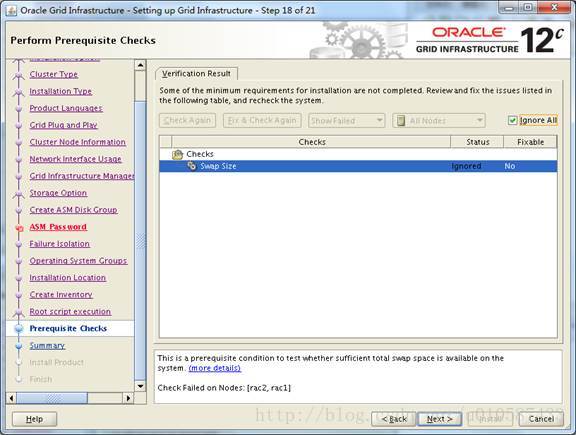Viewport: 576px width, 435px height.
Task: Open the Installation Location step
Action: 68,277
